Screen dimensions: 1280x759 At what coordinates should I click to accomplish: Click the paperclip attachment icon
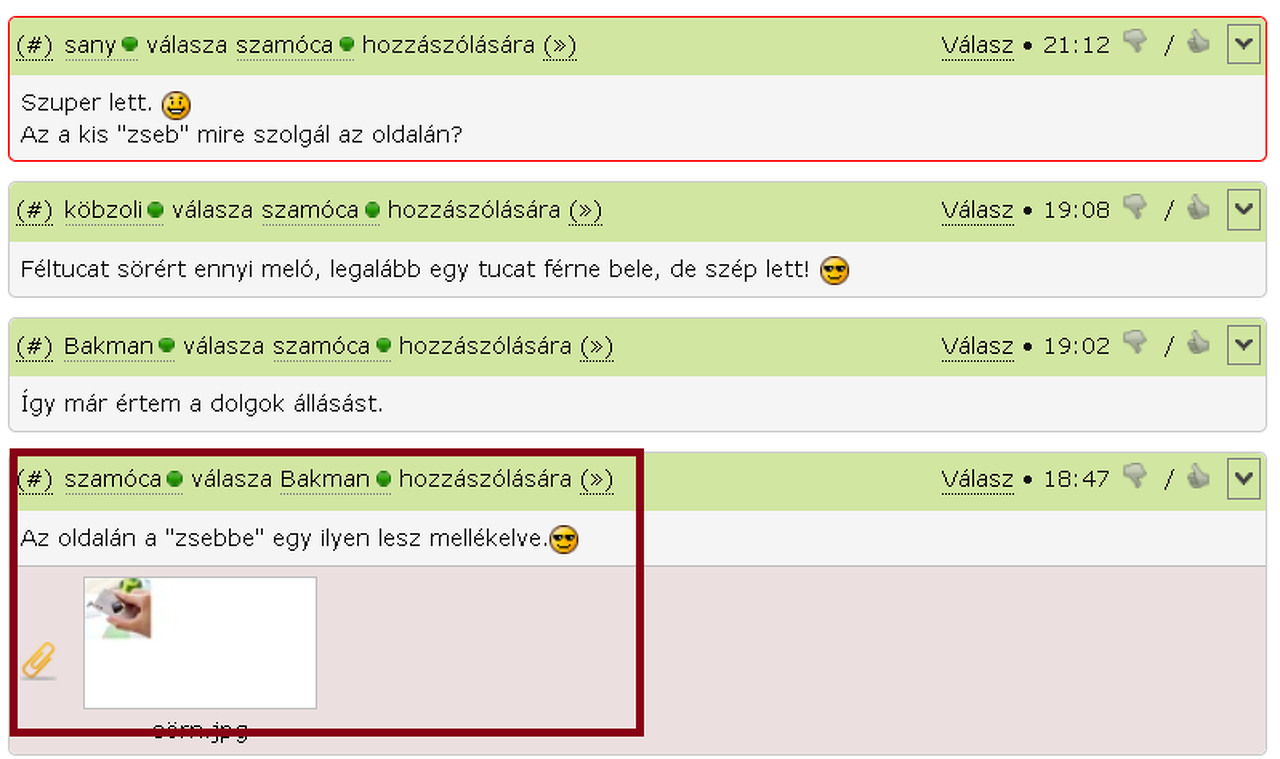point(38,661)
